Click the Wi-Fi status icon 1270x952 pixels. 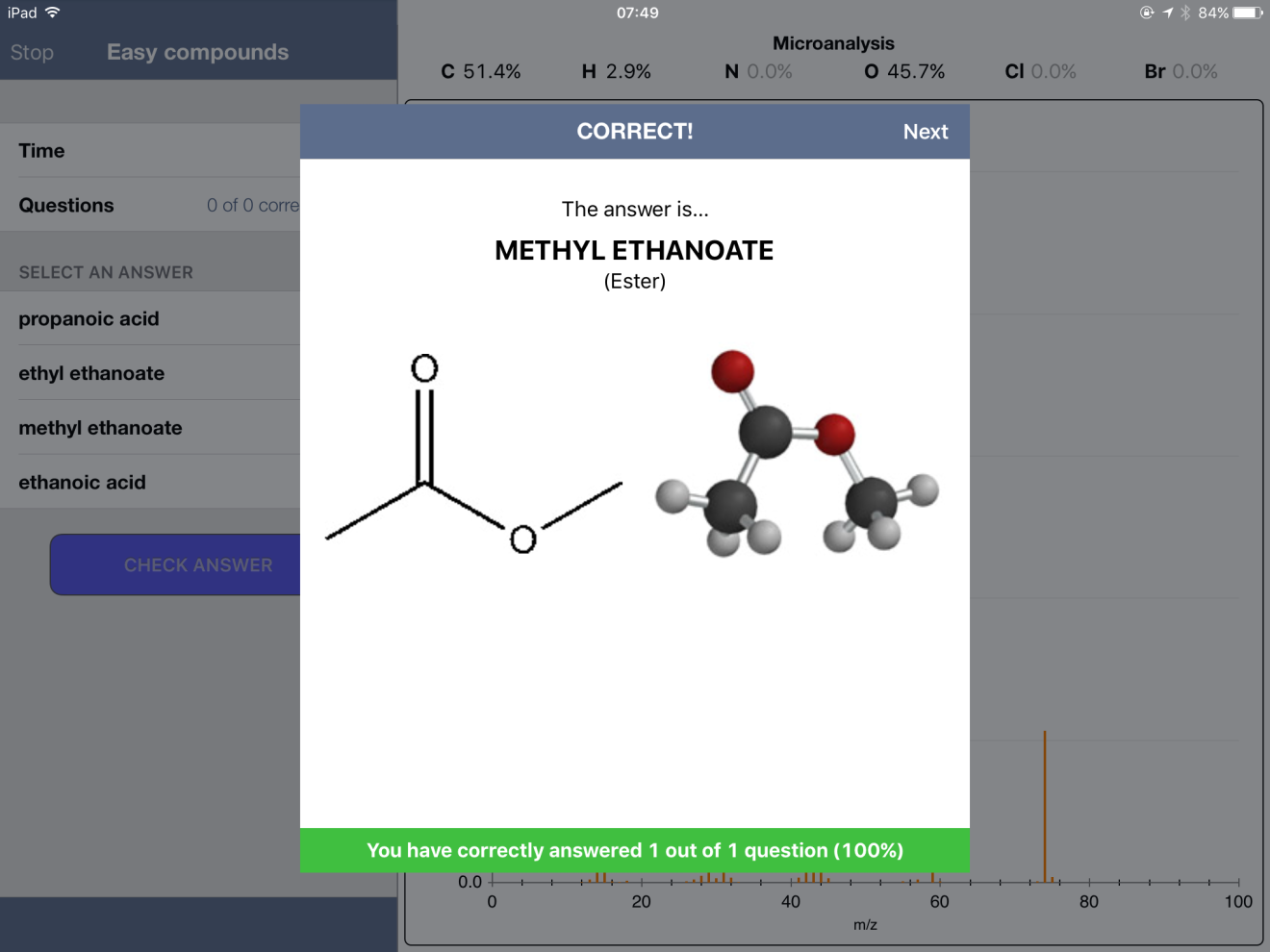pyautogui.click(x=53, y=13)
